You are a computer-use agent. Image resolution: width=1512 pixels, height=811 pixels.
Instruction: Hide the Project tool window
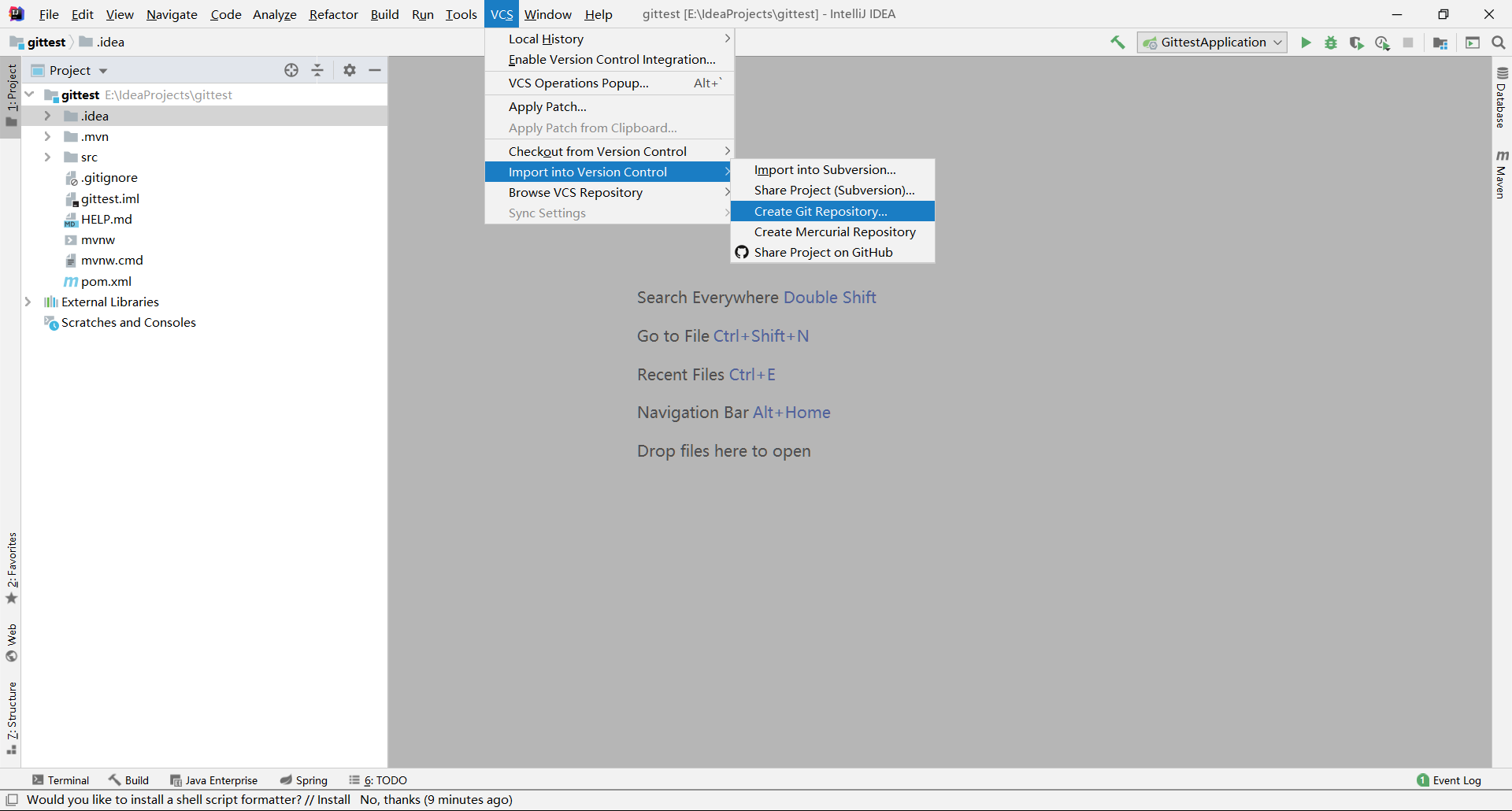[375, 70]
